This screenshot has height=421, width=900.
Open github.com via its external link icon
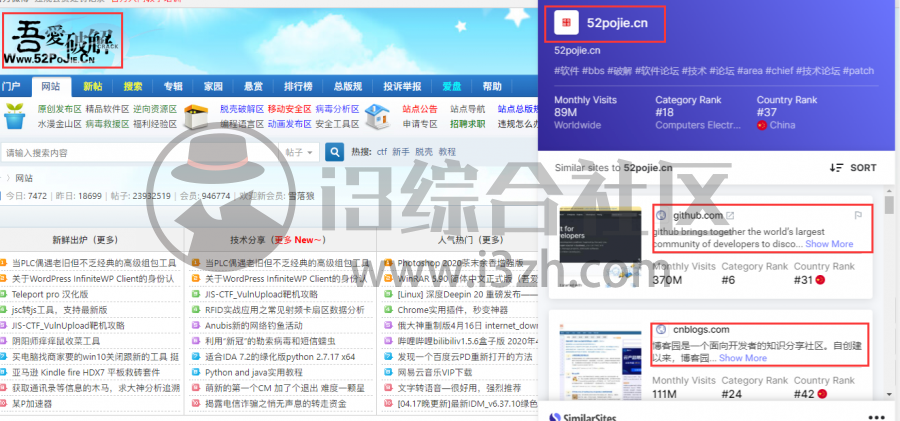(730, 215)
